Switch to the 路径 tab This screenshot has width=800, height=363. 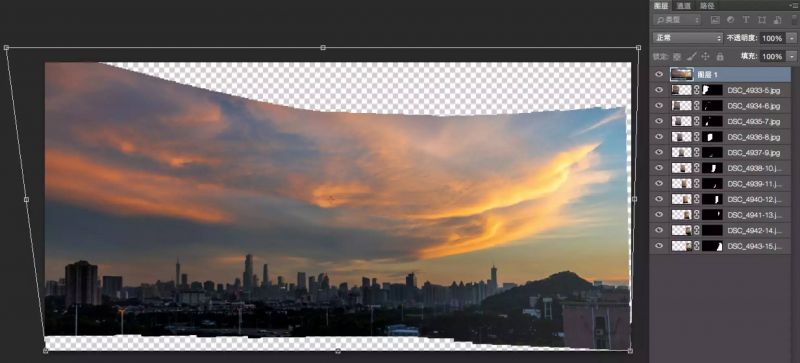707,6
